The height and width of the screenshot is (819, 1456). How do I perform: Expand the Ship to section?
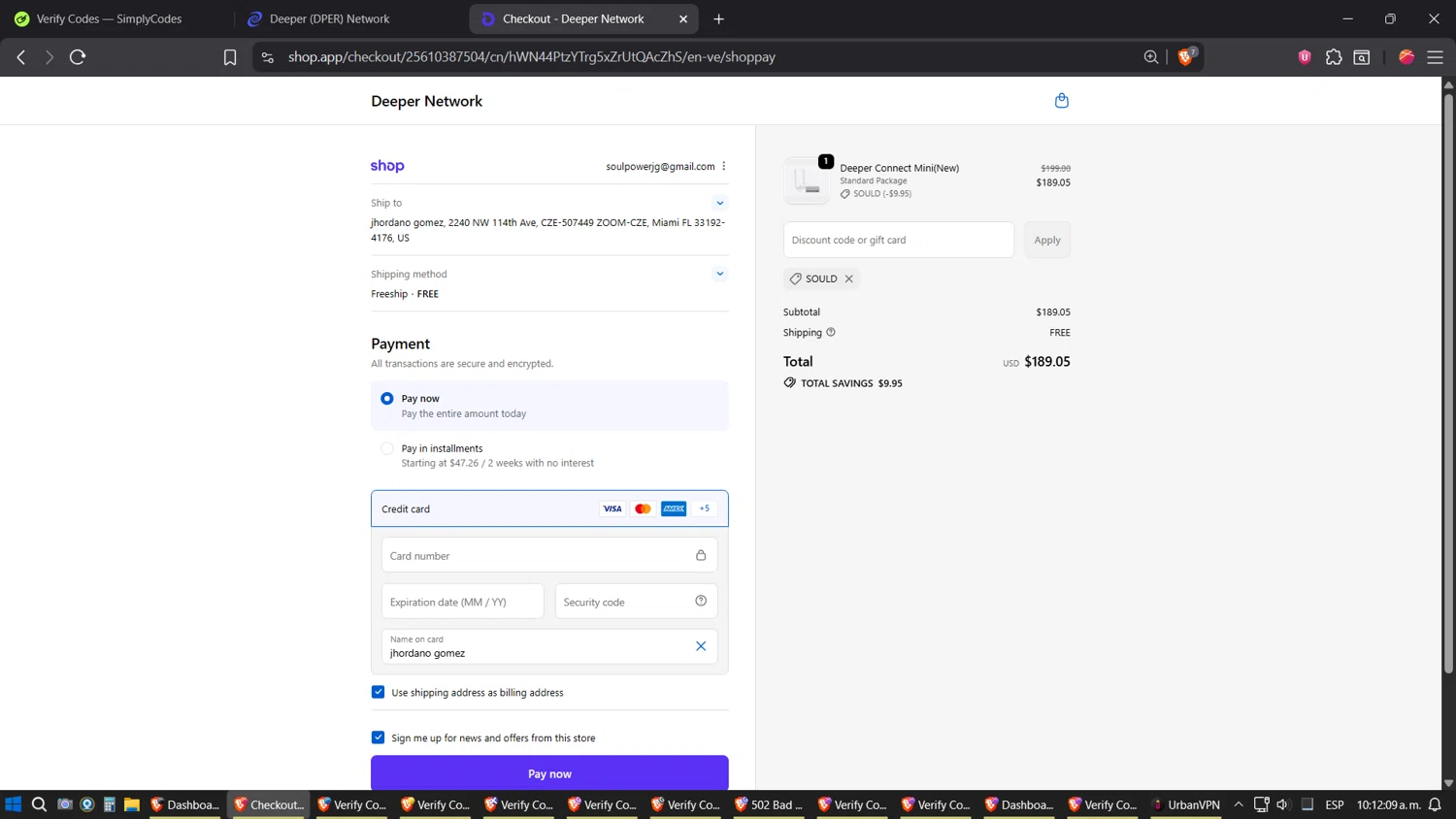(x=720, y=203)
